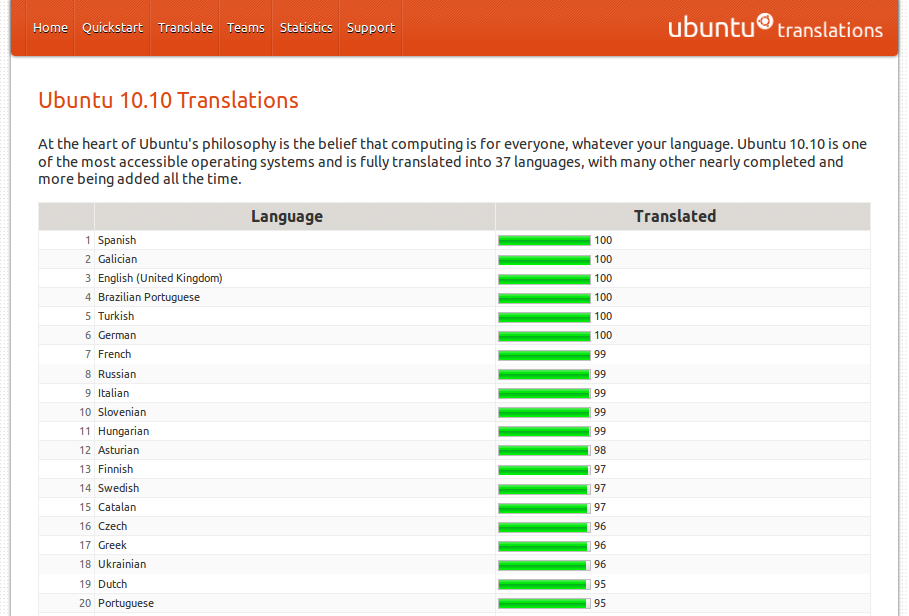Select the Greek language entry

pos(112,545)
